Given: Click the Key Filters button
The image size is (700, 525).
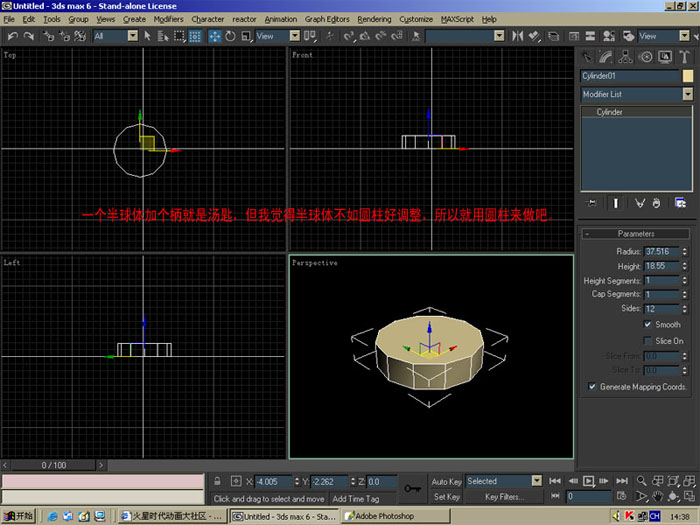Looking at the screenshot, I should (504, 497).
